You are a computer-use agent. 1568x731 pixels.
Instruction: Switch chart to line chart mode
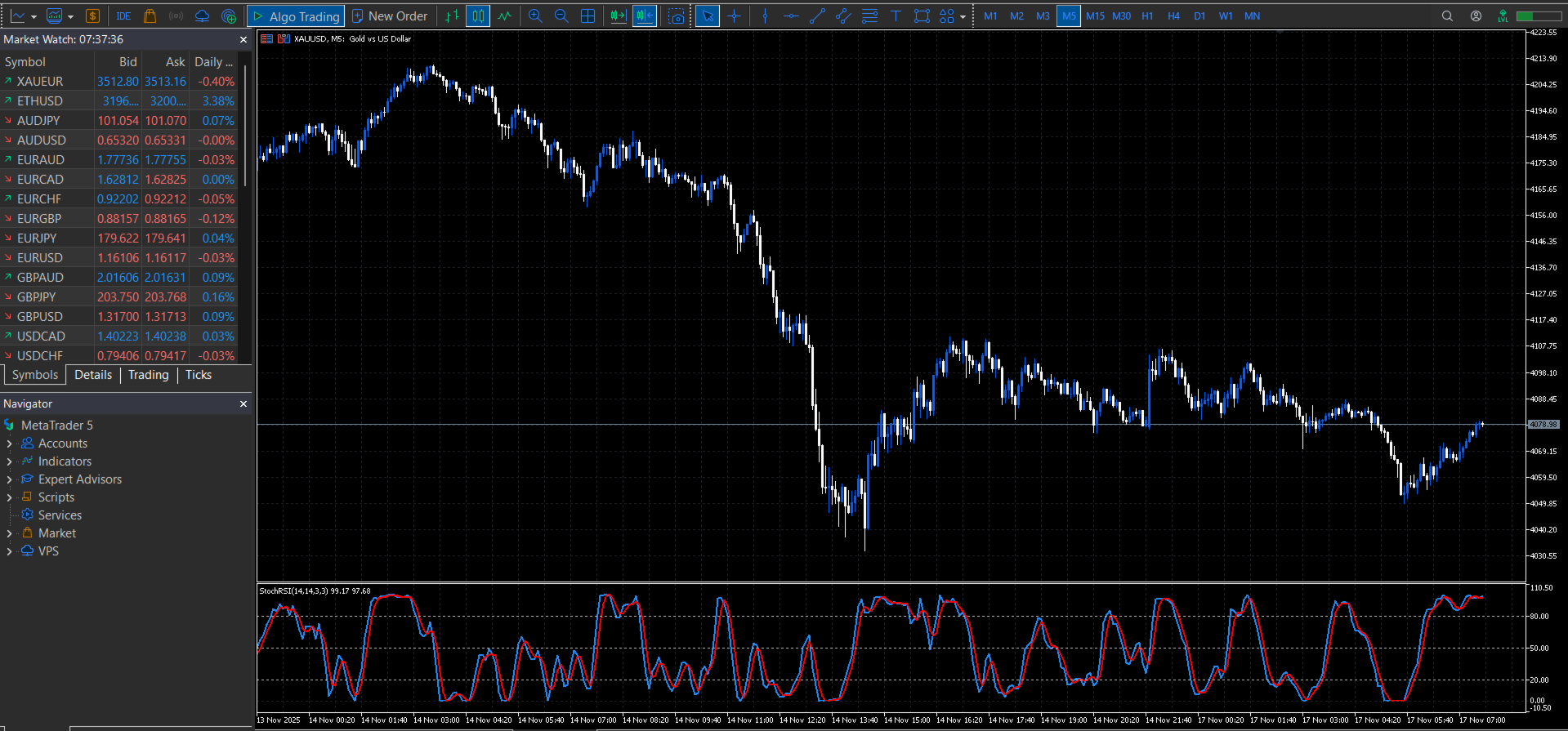504,16
